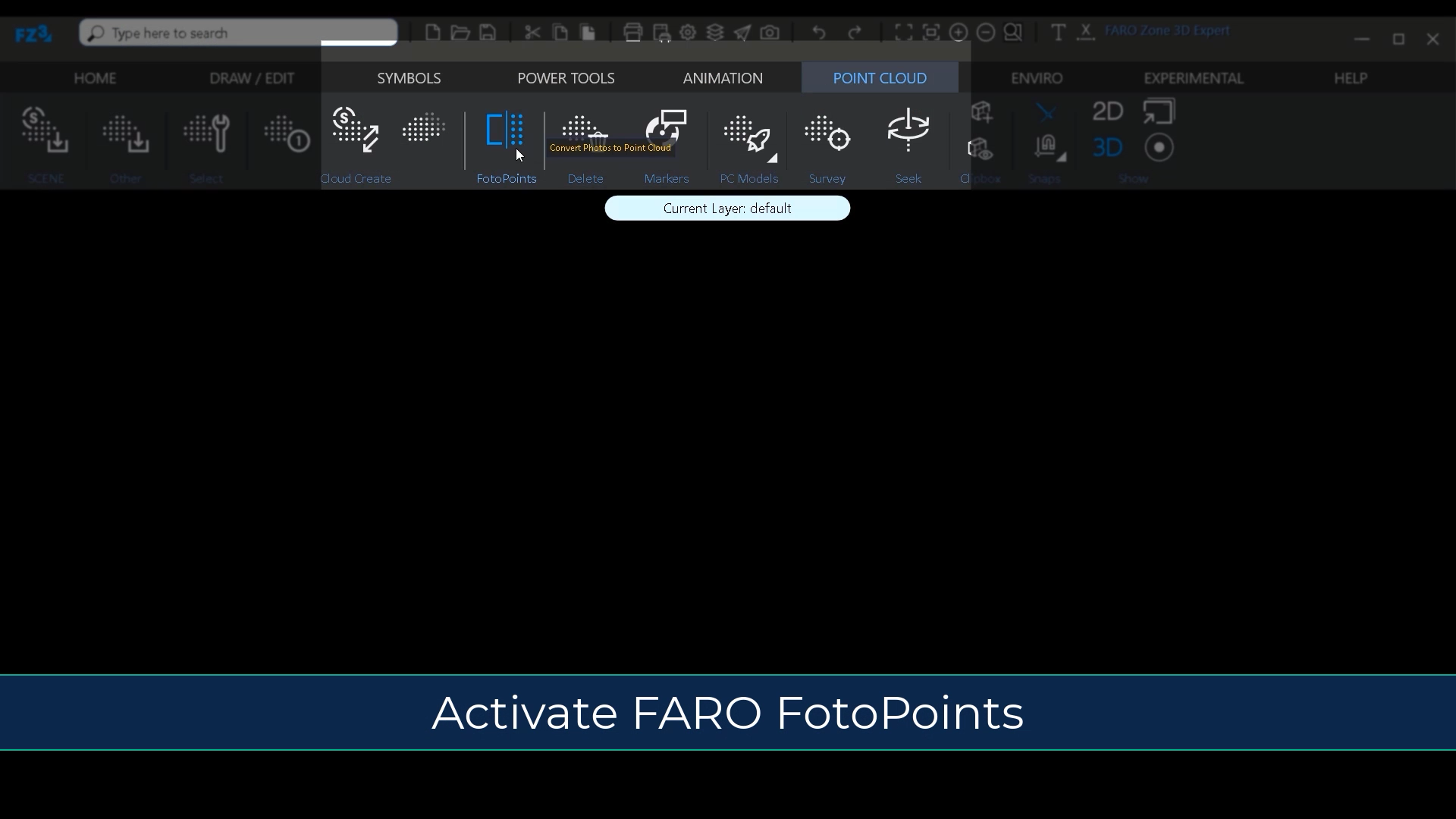Switch to 2D view
This screenshot has width=1456, height=819.
click(1107, 111)
